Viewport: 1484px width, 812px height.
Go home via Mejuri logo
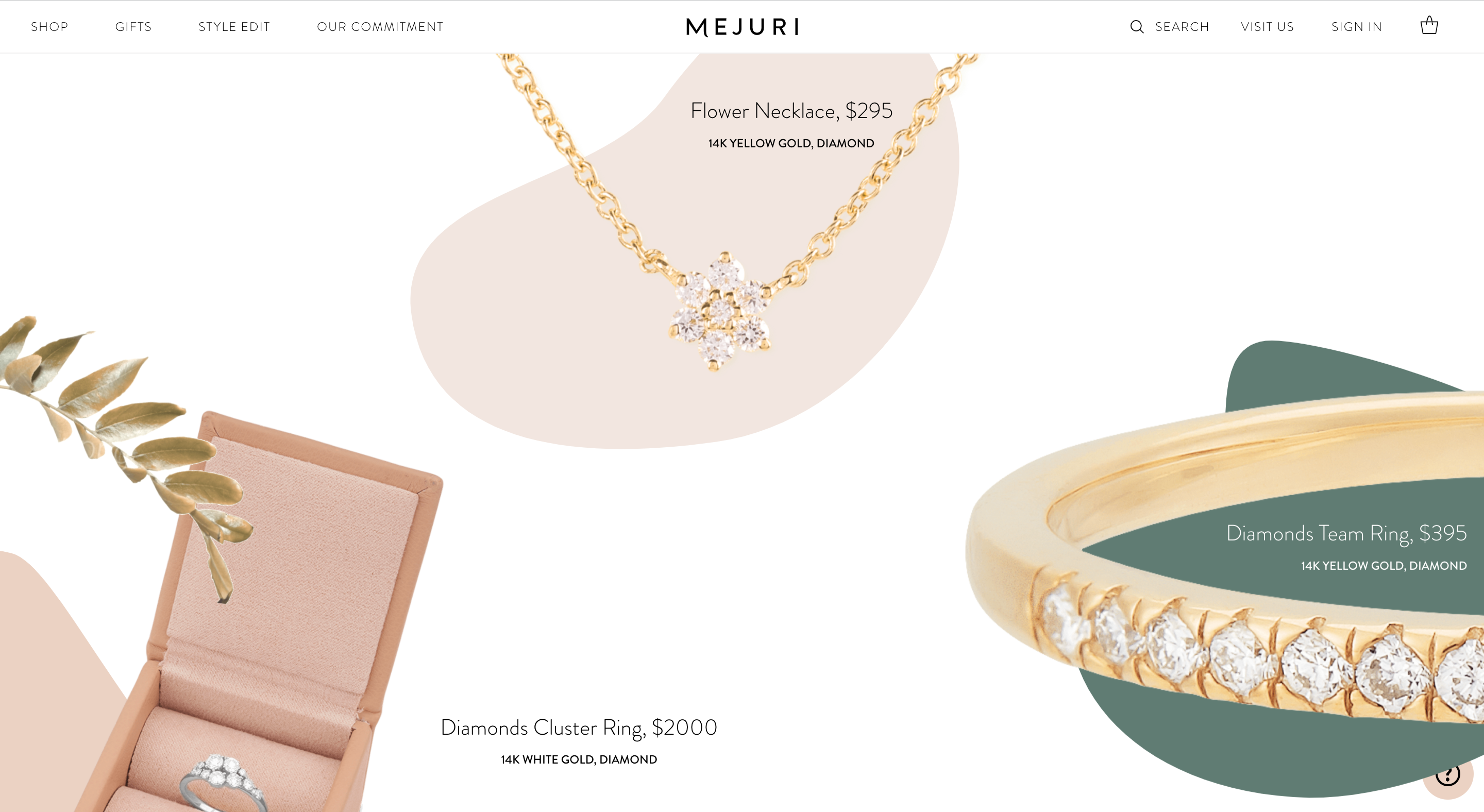tap(742, 26)
